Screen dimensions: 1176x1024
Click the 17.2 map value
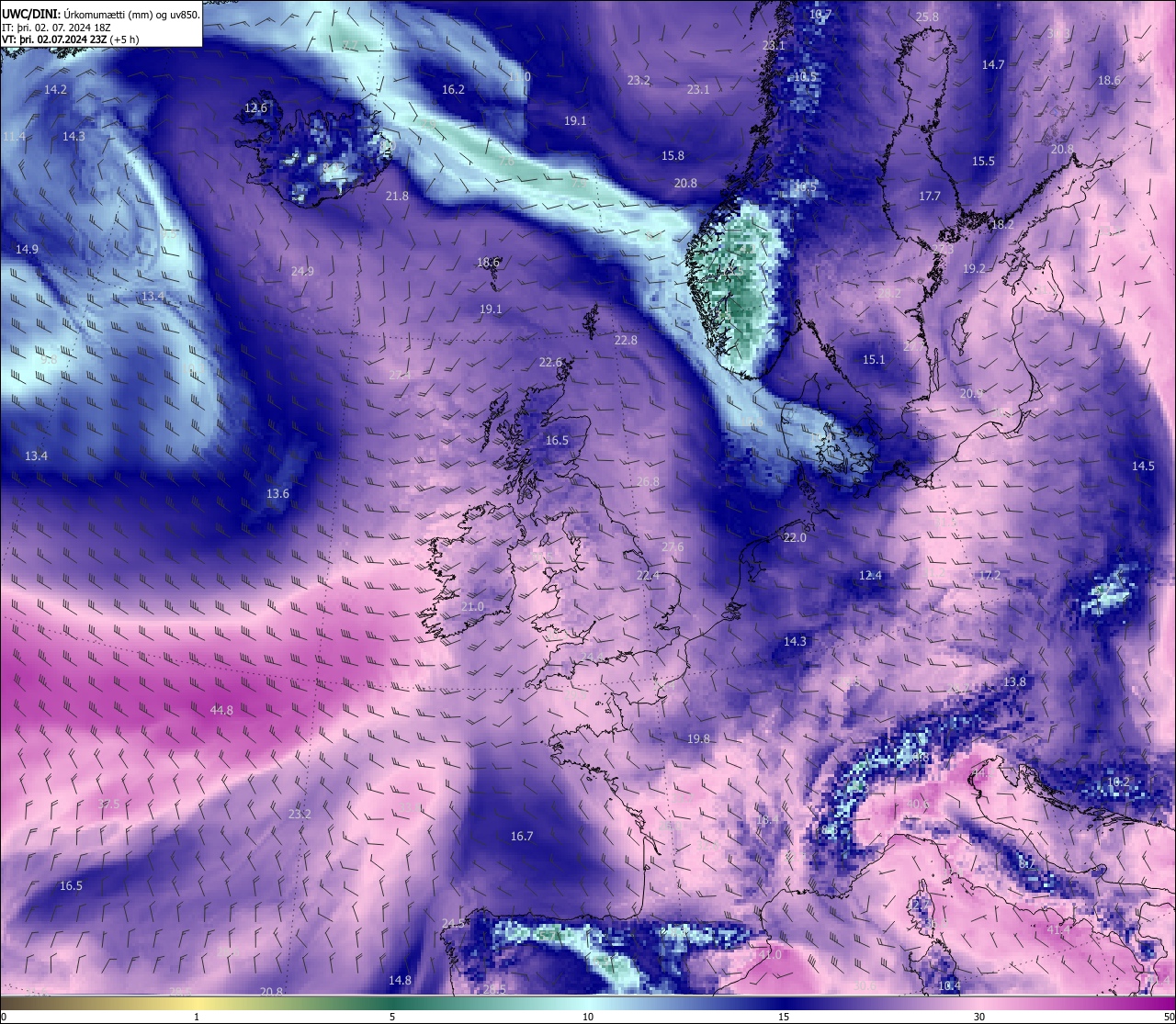(989, 575)
